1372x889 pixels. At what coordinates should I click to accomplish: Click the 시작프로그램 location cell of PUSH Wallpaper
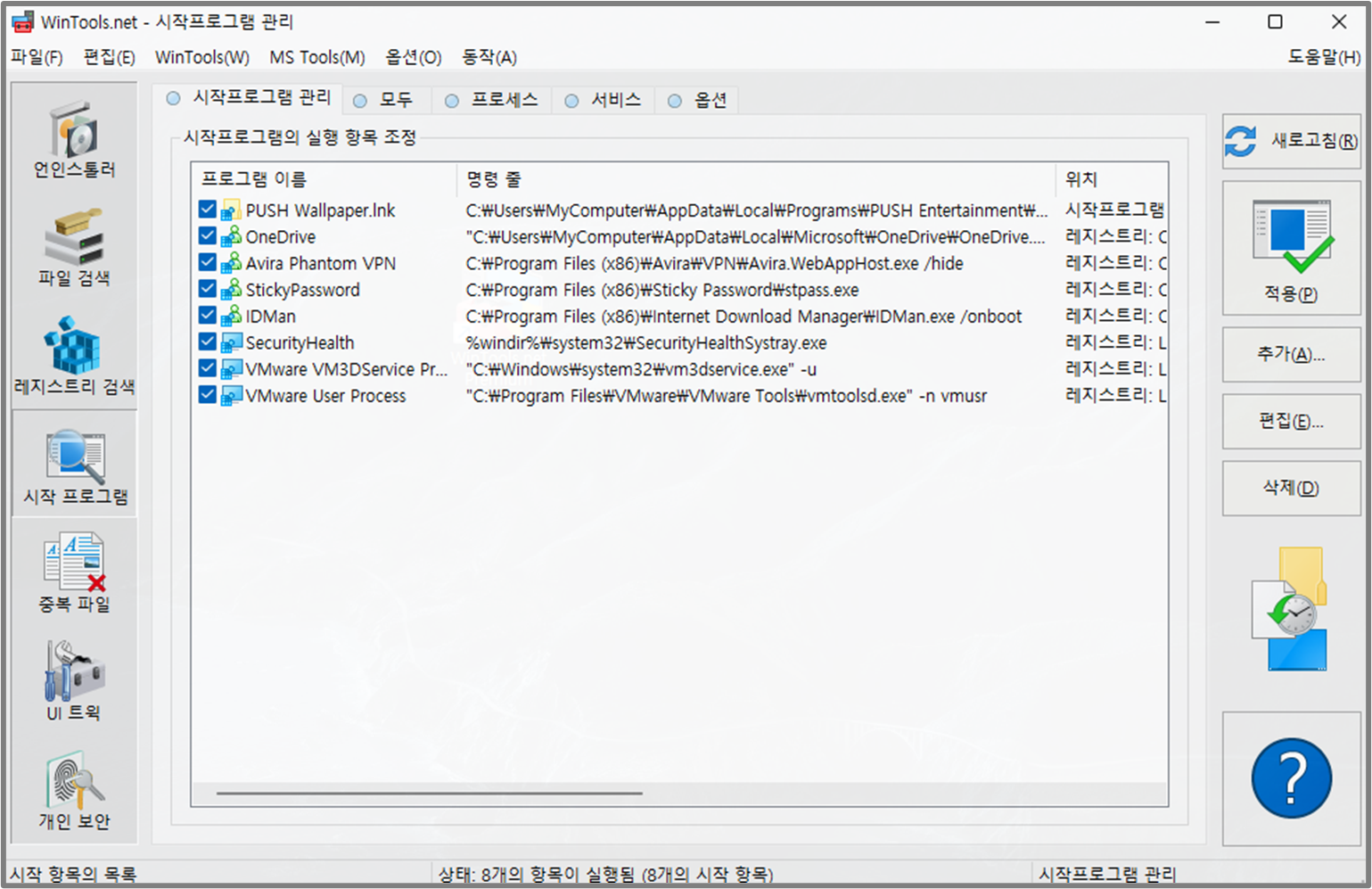(1114, 210)
